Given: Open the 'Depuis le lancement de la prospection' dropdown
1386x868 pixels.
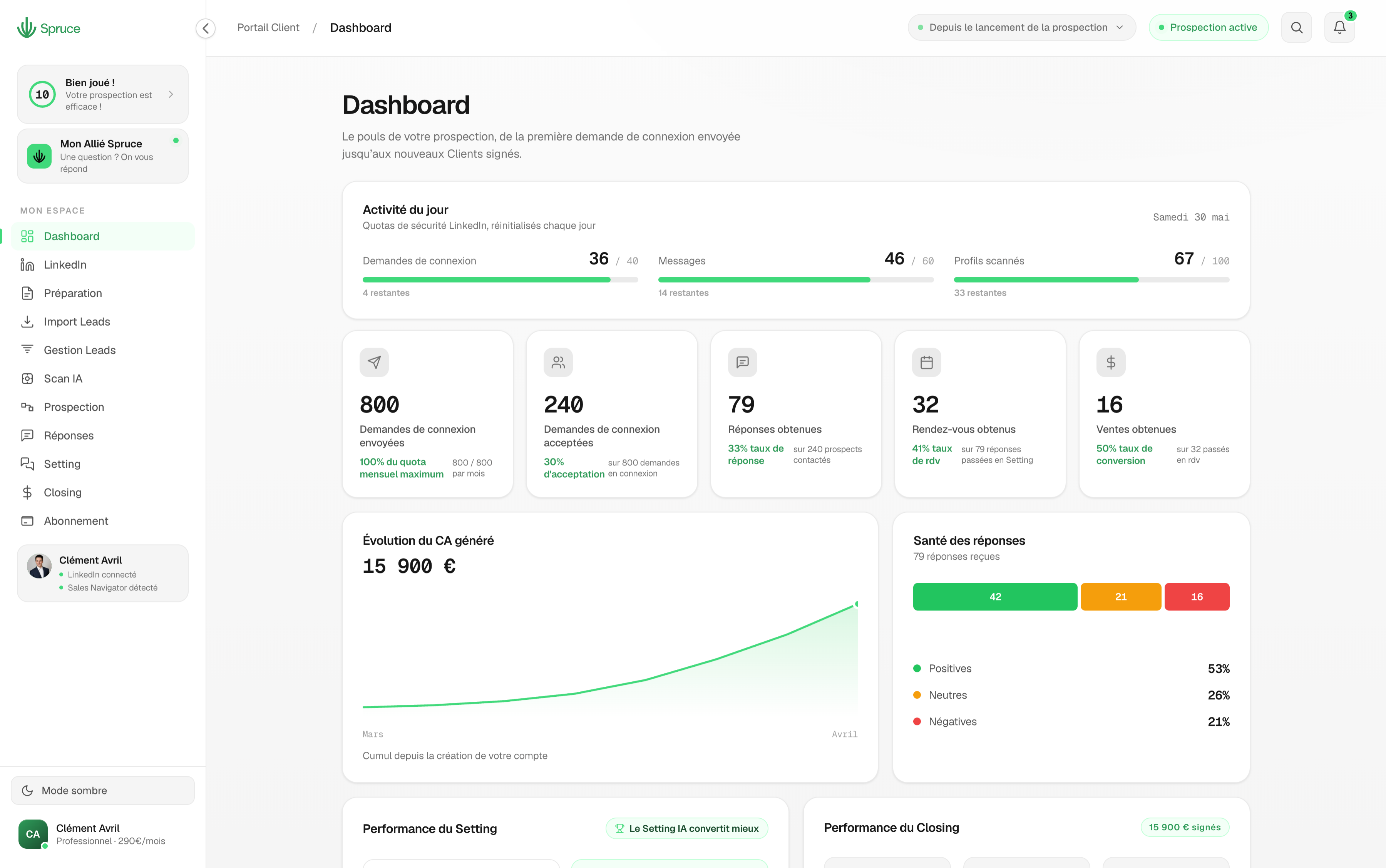Looking at the screenshot, I should [1021, 28].
